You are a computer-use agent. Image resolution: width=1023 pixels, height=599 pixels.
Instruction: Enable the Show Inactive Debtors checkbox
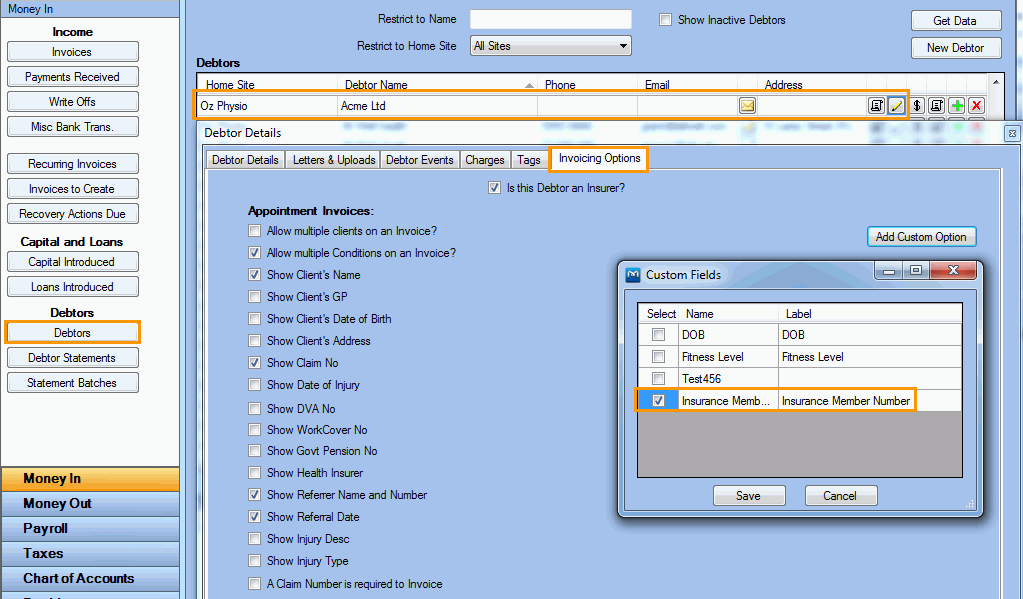click(666, 20)
